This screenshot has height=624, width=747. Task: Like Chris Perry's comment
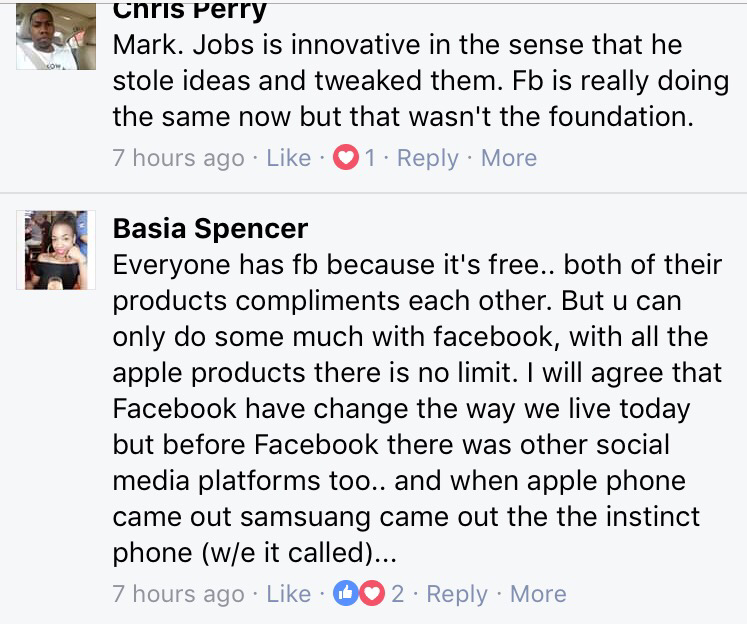point(288,158)
